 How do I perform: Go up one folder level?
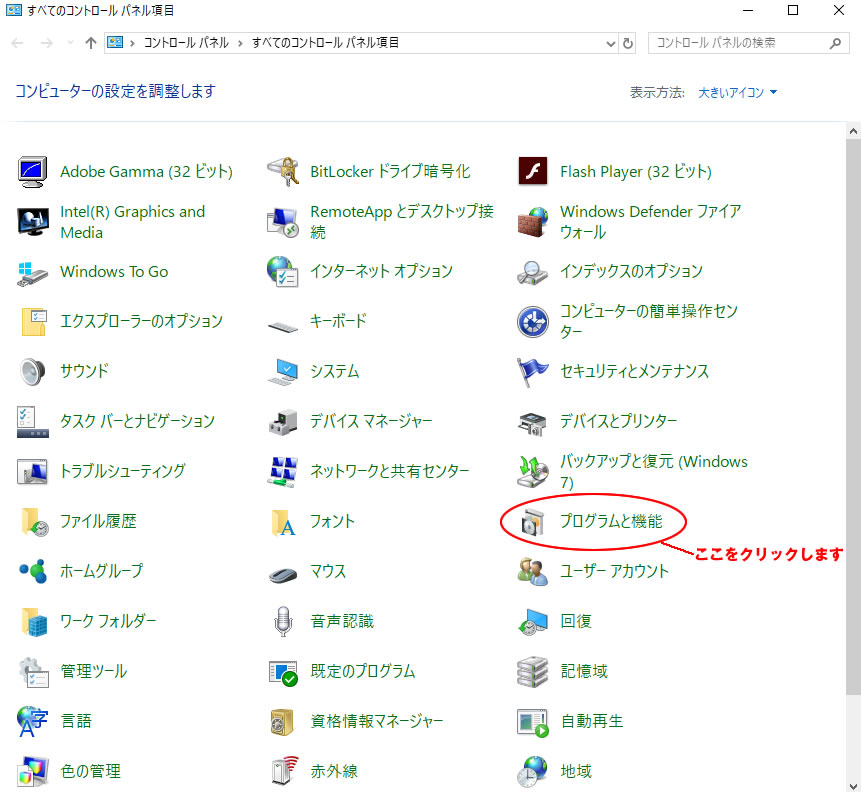91,43
